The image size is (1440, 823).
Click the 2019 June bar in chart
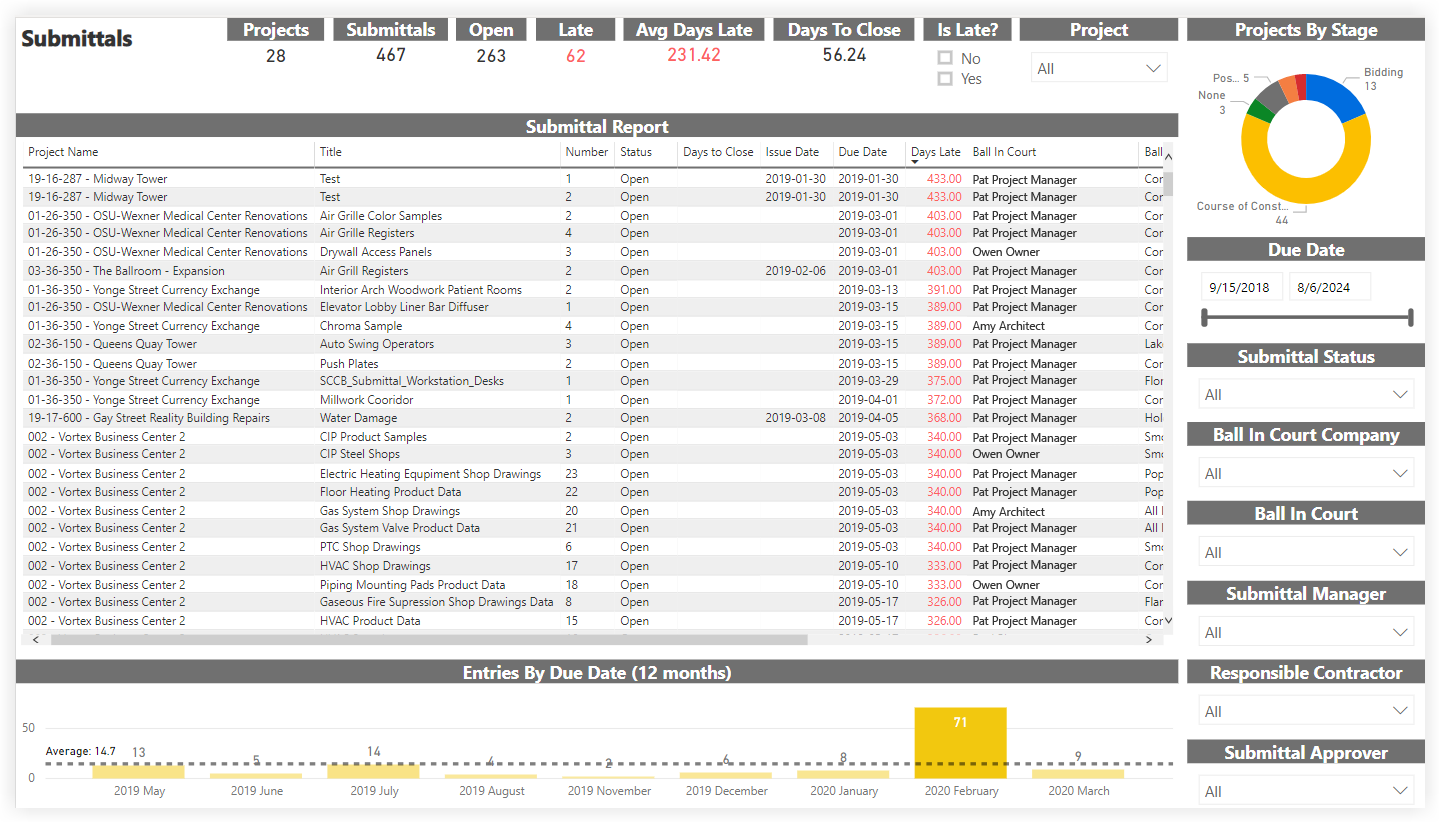pos(256,776)
